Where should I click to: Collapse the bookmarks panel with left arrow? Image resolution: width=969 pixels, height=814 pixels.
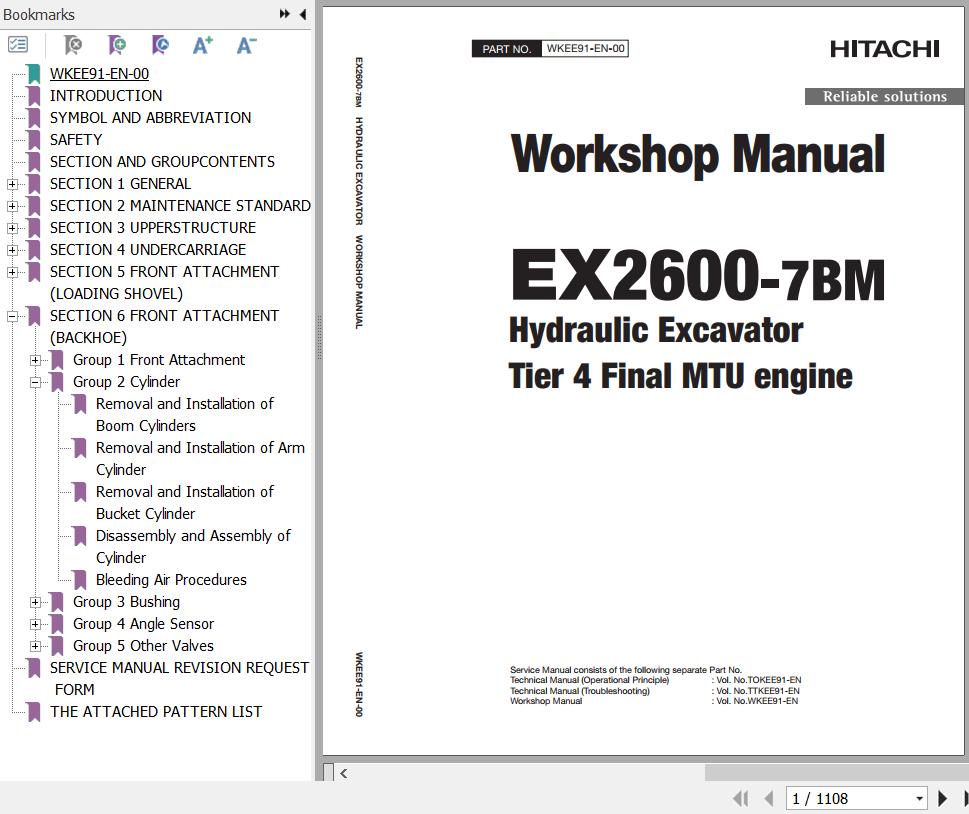303,14
